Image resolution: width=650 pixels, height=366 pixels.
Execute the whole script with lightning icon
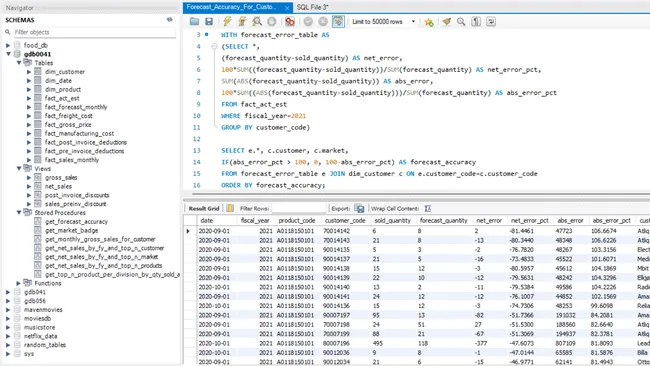(227, 22)
